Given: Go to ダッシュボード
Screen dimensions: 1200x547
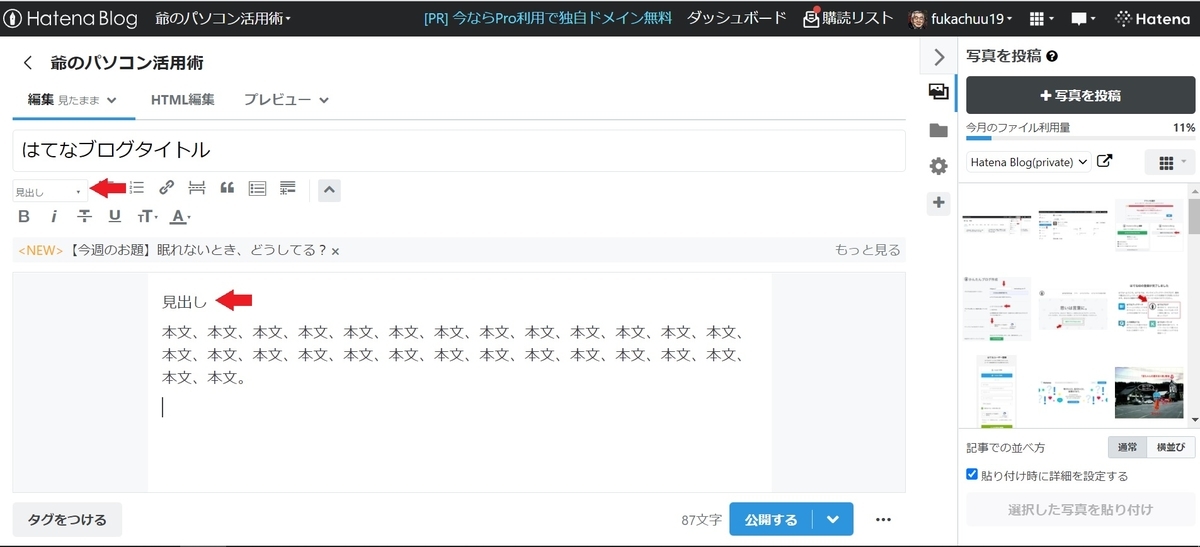Looking at the screenshot, I should [737, 18].
